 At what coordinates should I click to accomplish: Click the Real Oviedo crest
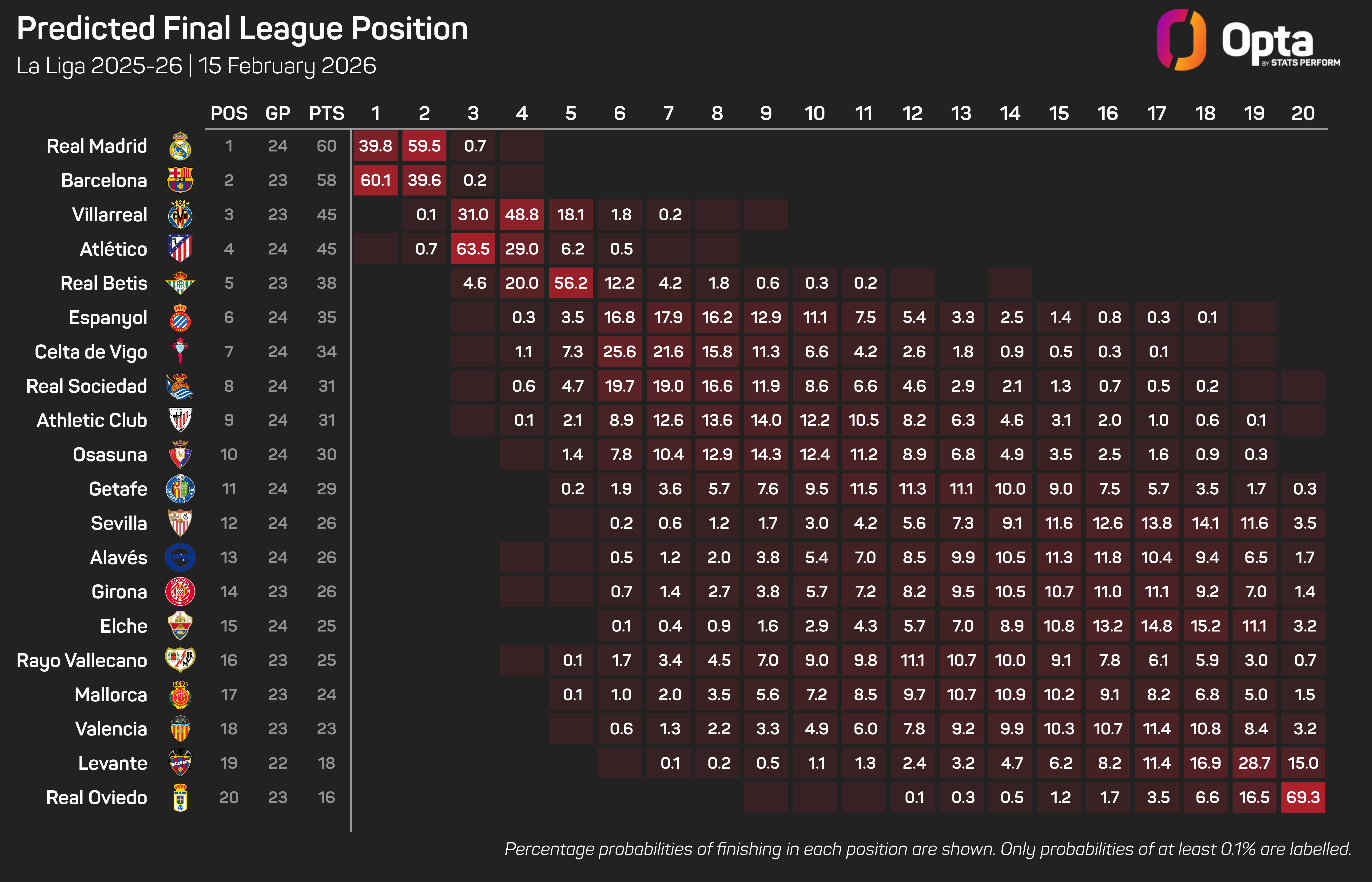click(180, 797)
